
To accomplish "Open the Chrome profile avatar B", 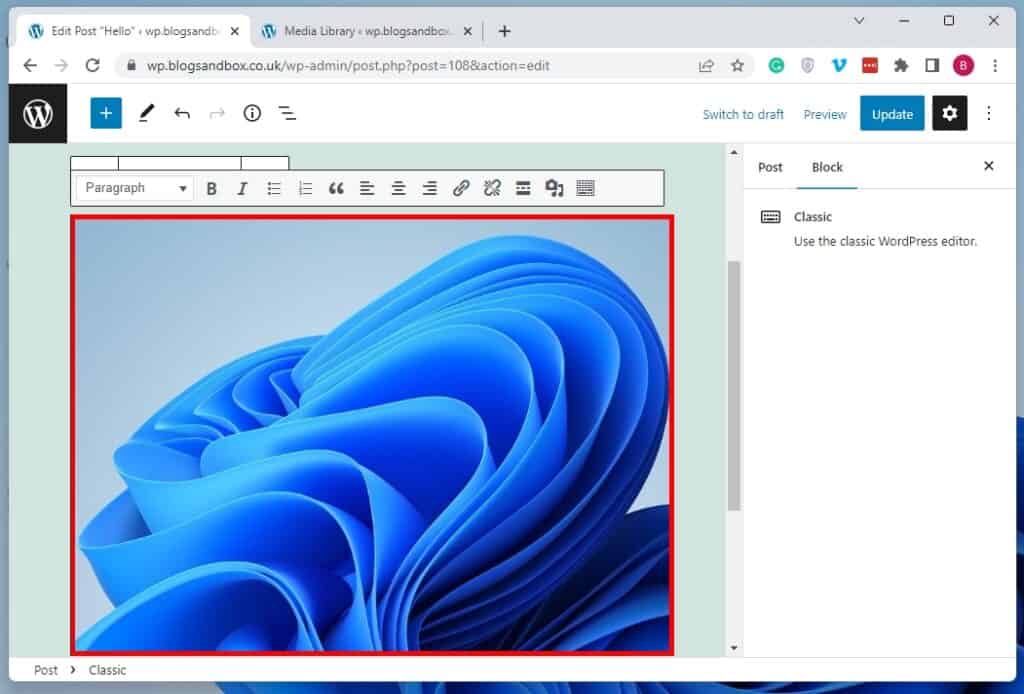I will click(x=963, y=65).
